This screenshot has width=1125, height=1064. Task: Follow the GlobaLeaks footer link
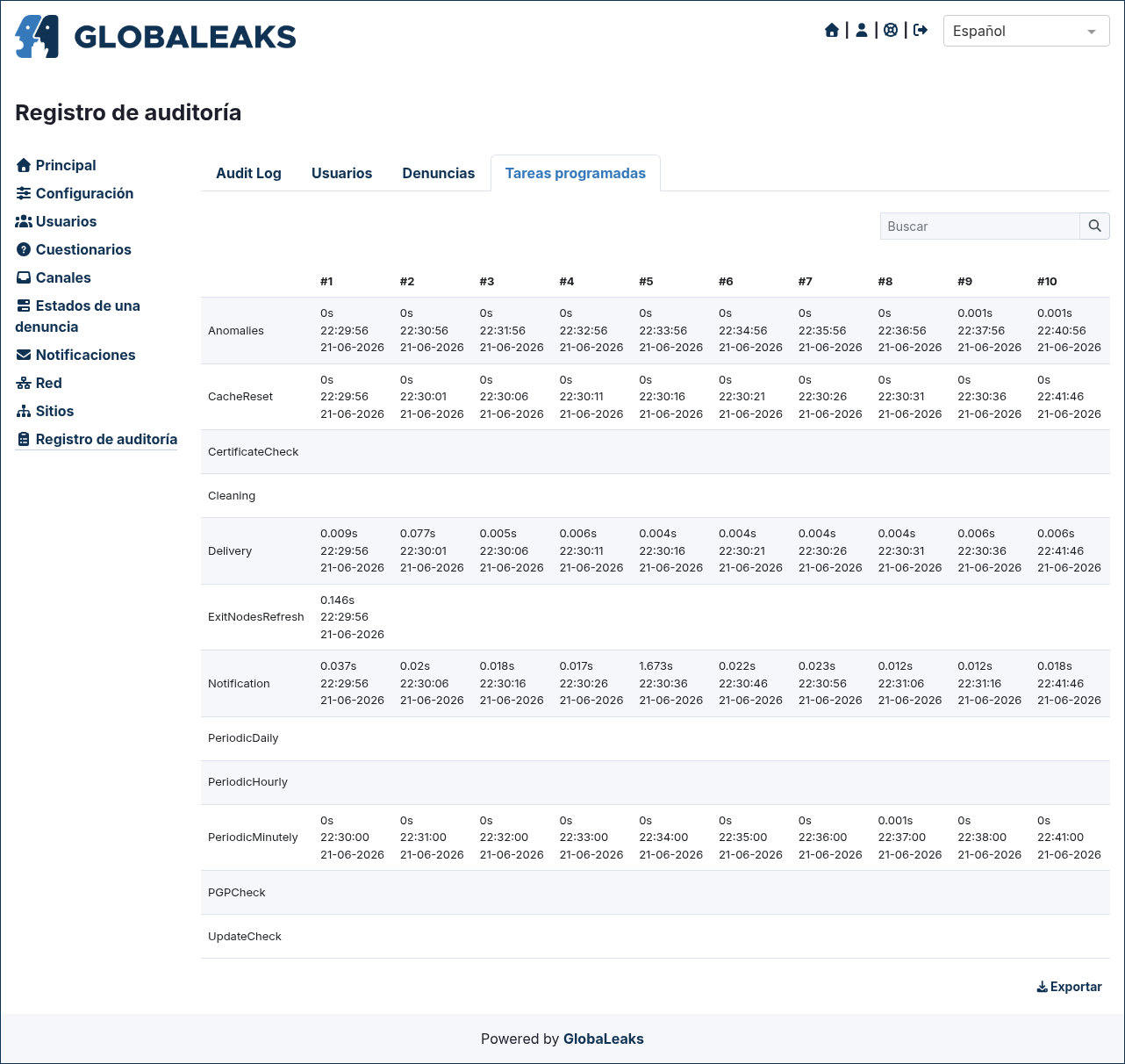click(603, 1039)
